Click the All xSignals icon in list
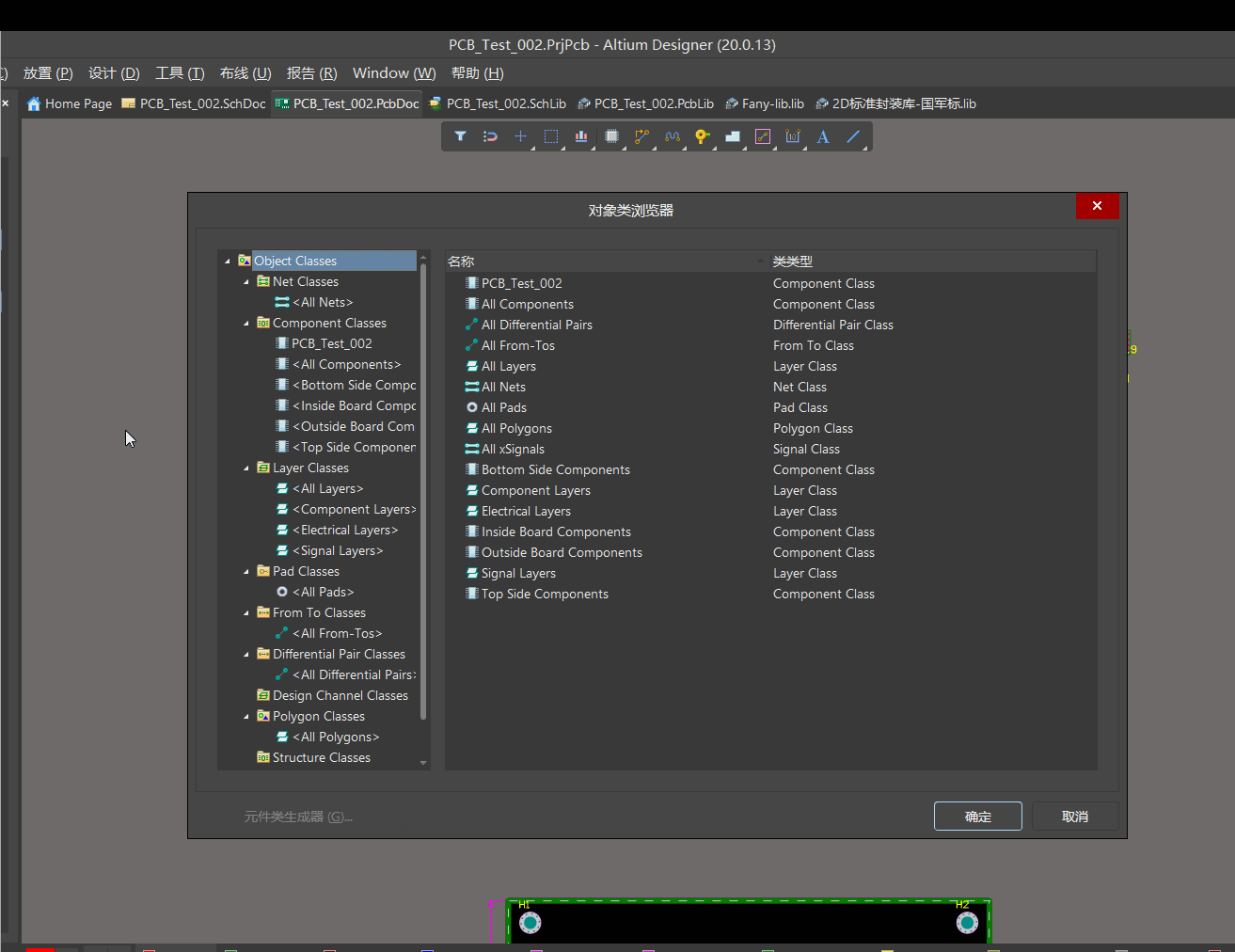This screenshot has width=1235, height=952. click(472, 449)
